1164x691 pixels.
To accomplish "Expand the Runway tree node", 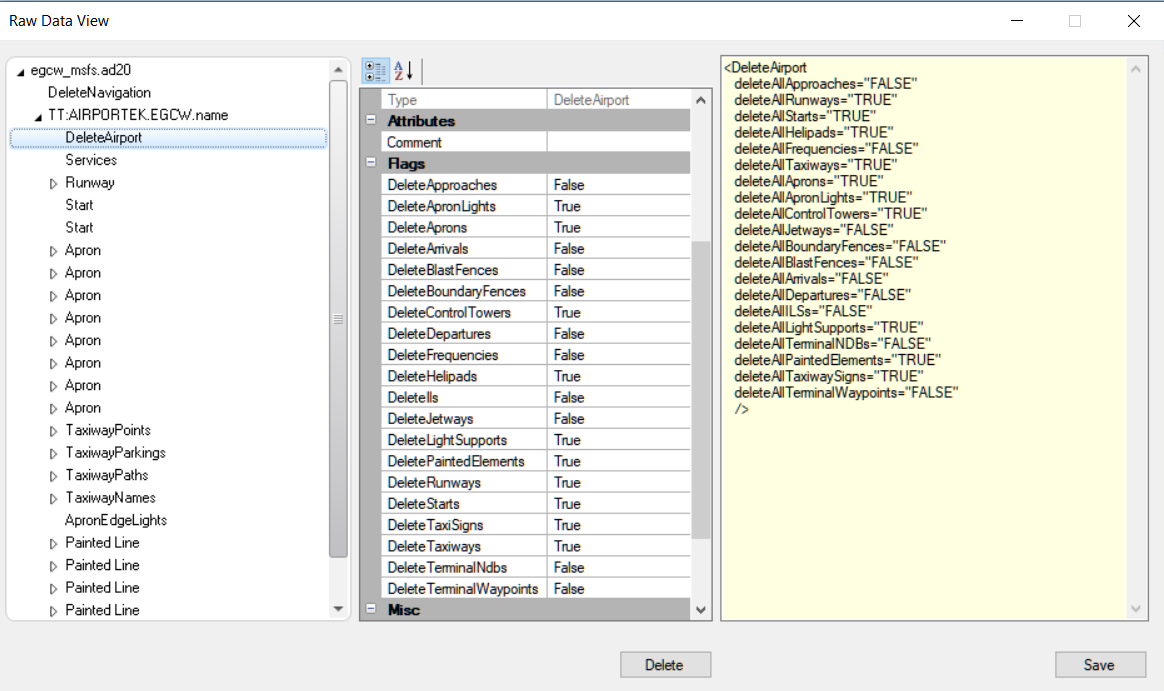I will pyautogui.click(x=52, y=182).
